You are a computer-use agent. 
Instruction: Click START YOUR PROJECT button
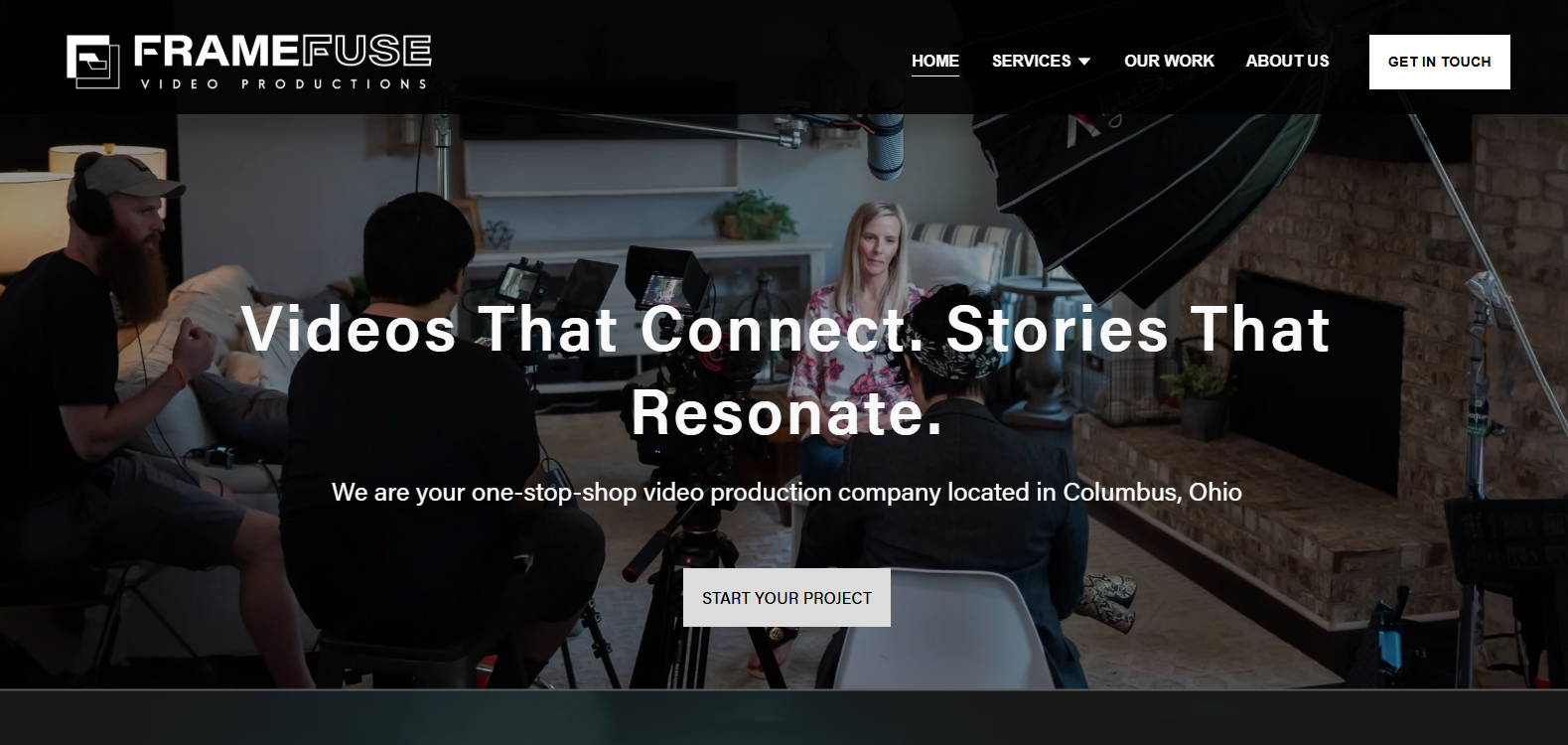click(786, 597)
